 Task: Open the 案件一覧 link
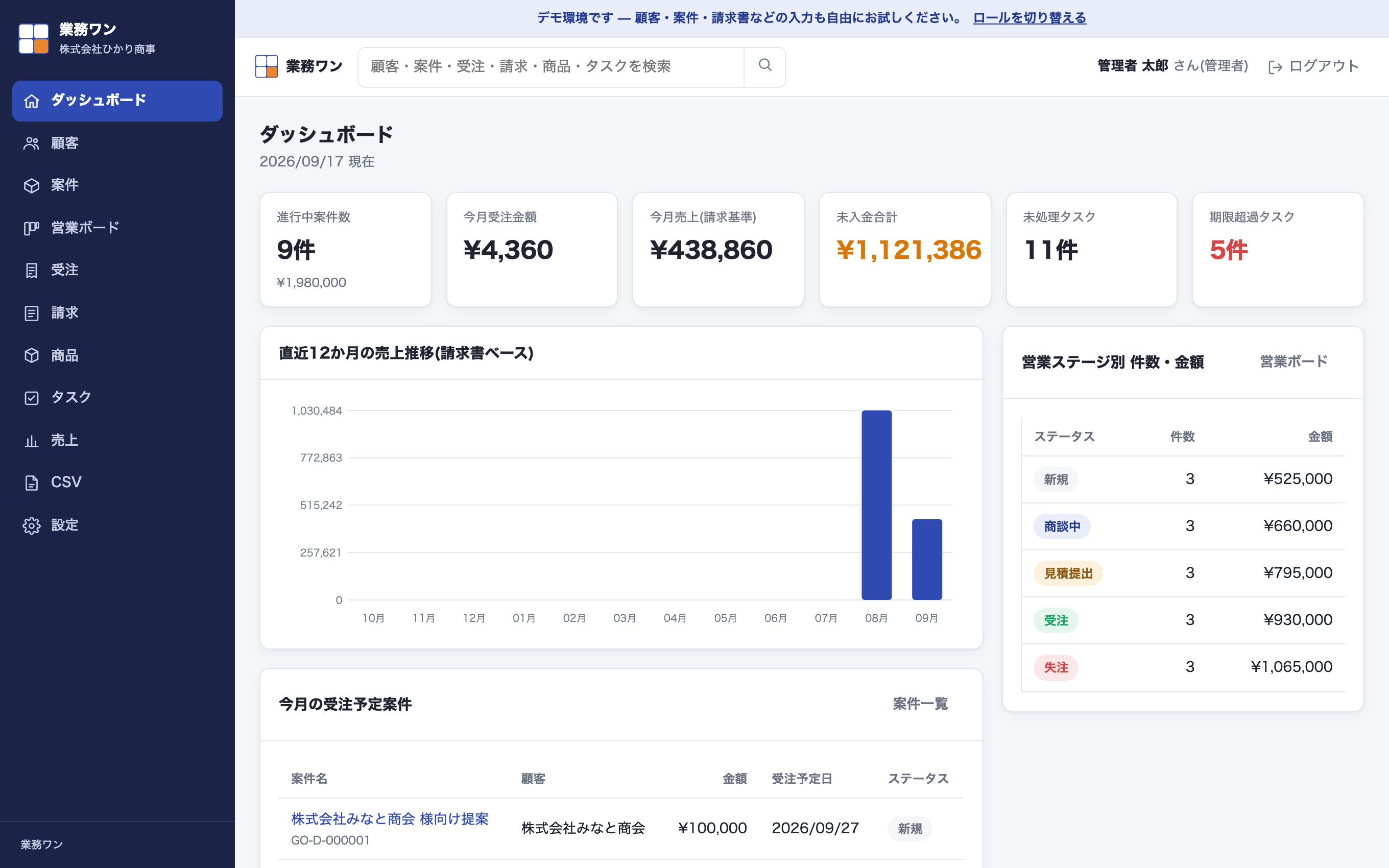pyautogui.click(x=920, y=704)
